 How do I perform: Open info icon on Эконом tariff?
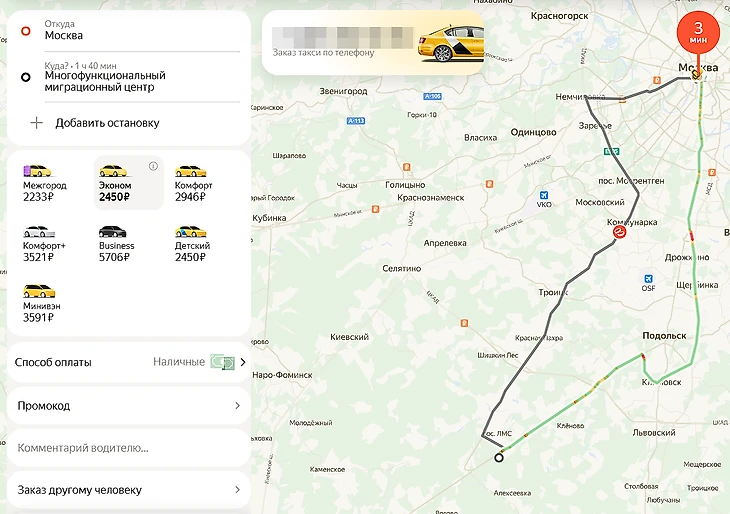click(153, 166)
